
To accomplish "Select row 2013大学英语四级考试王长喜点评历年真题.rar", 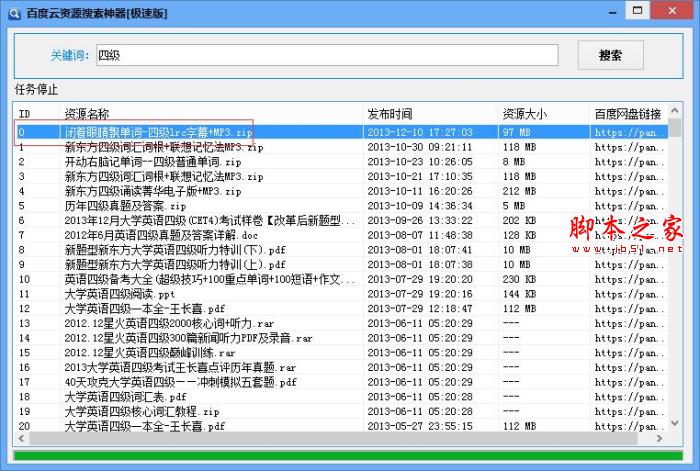I will pos(342,367).
